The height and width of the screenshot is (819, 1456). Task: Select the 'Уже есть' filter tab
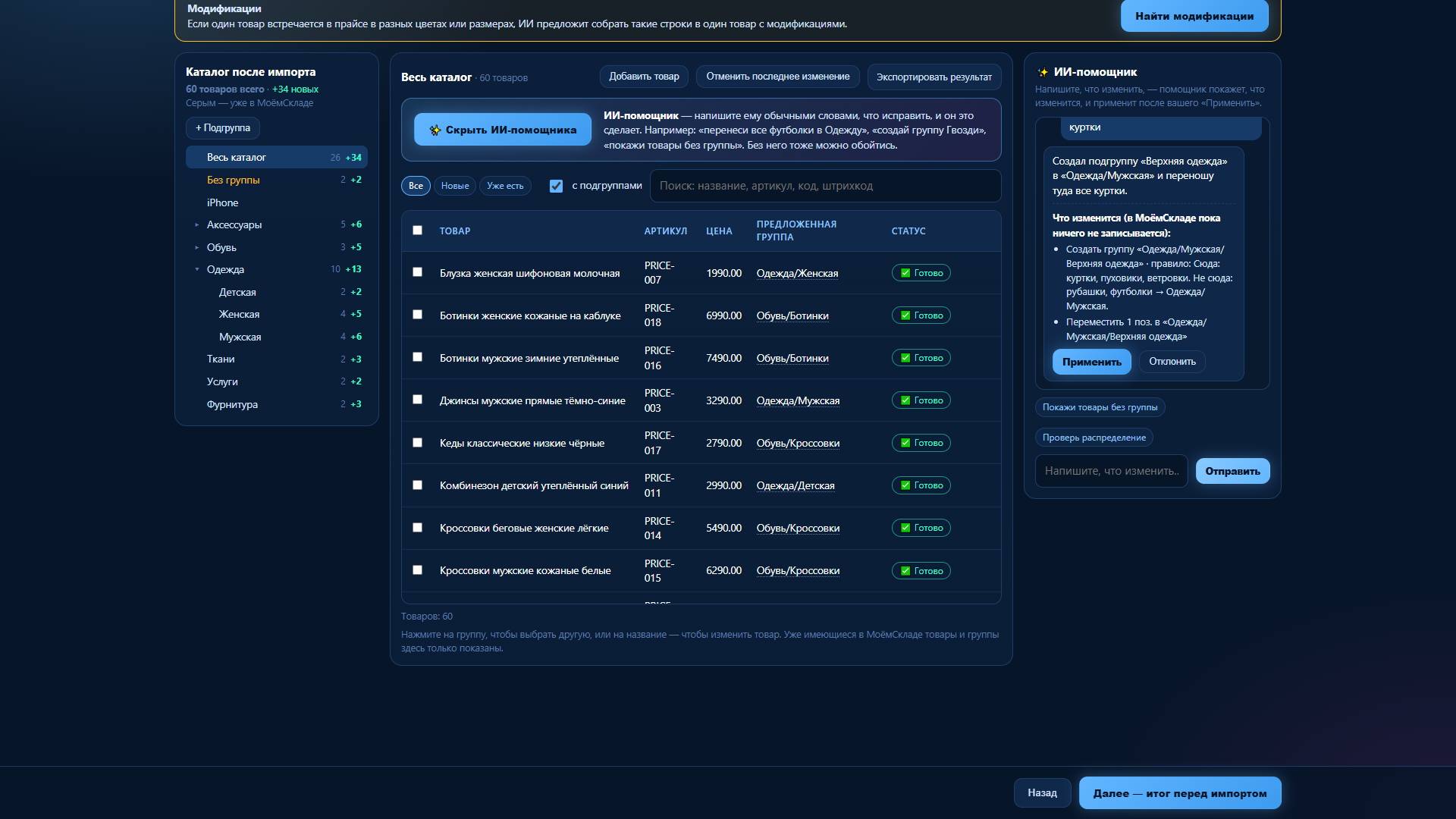pyautogui.click(x=505, y=186)
